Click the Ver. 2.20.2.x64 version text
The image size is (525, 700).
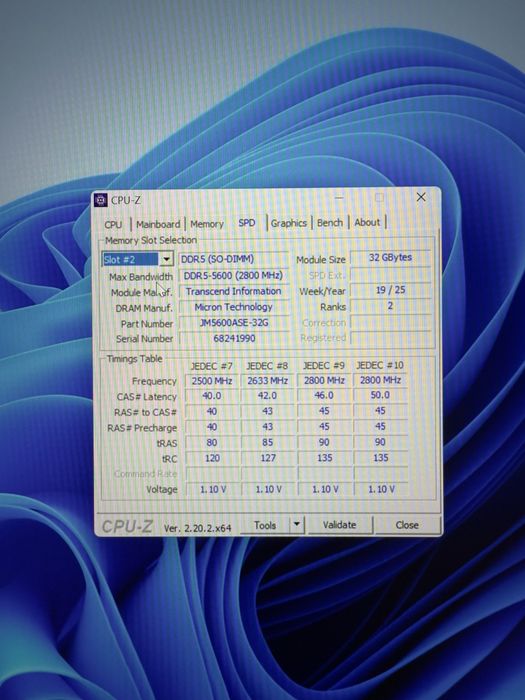197,528
